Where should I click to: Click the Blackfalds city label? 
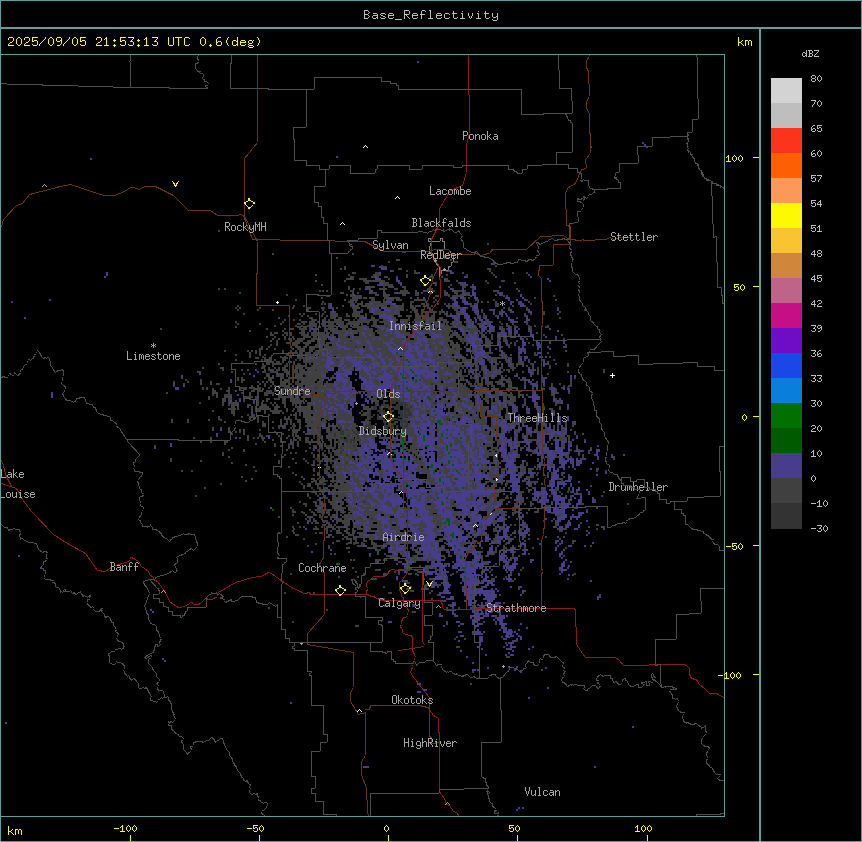pos(441,223)
